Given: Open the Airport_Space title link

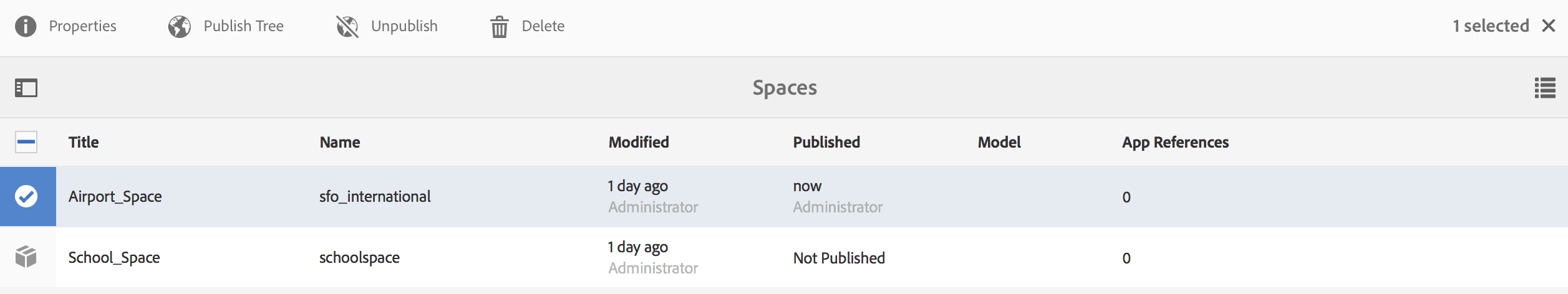Looking at the screenshot, I should 115,196.
